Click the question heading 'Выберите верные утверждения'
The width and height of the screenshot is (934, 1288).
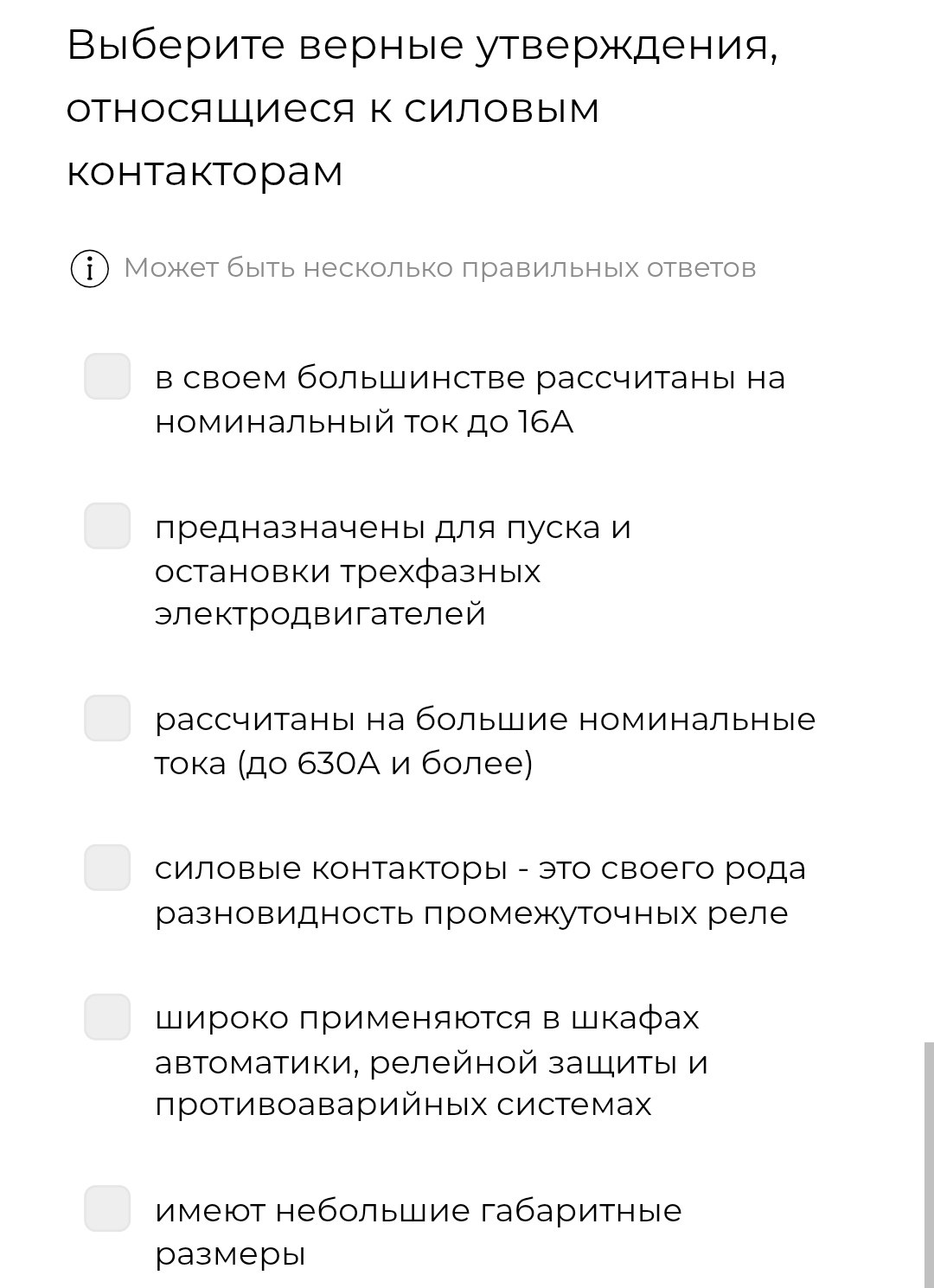(423, 45)
